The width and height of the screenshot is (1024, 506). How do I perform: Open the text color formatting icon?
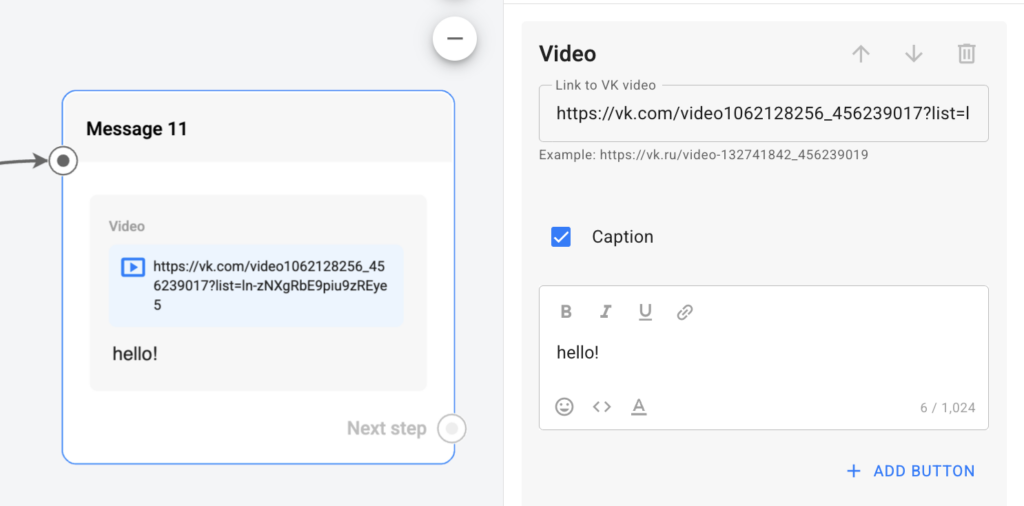[x=639, y=407]
